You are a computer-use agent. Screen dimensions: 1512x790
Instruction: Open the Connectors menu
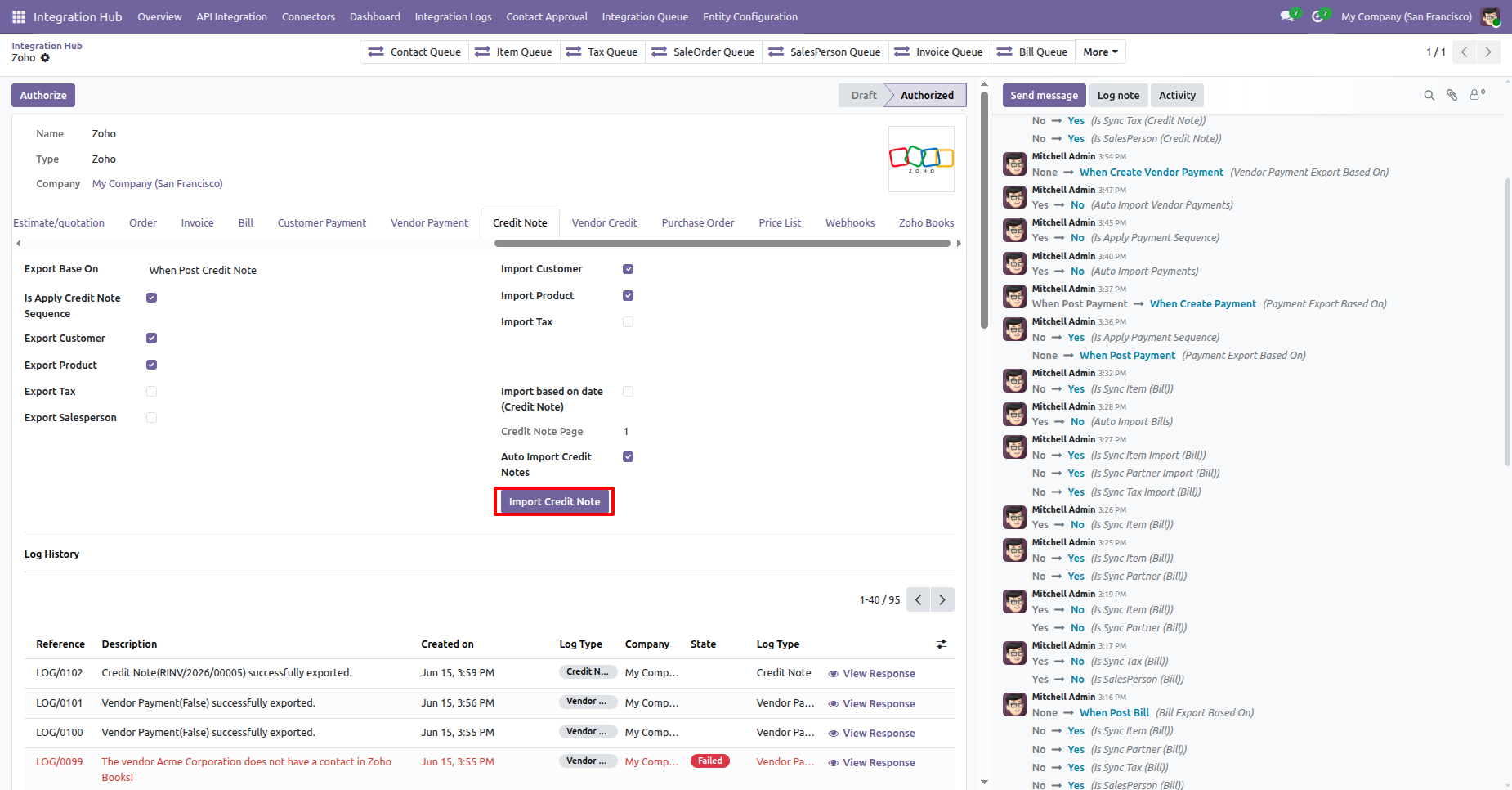[308, 16]
